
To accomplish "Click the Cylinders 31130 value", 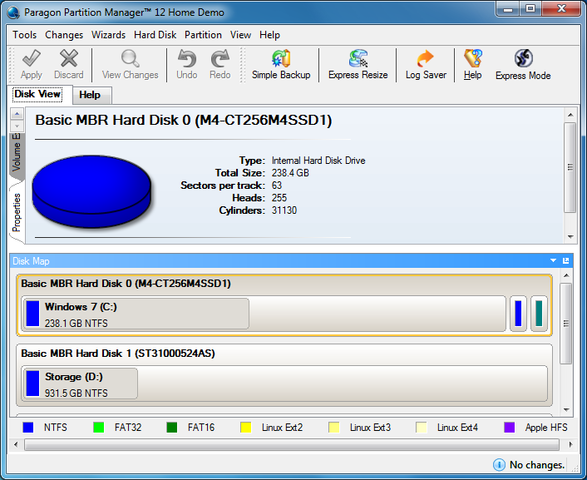I will [284, 210].
